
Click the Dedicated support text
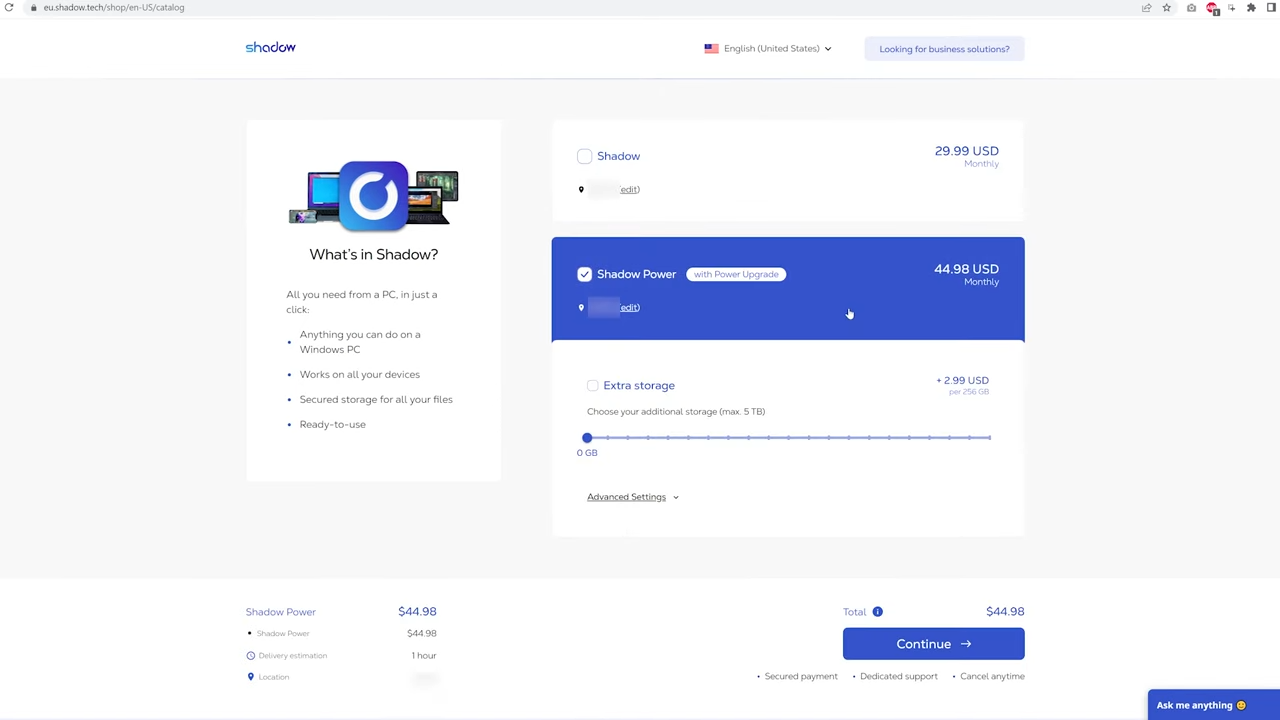(x=899, y=676)
